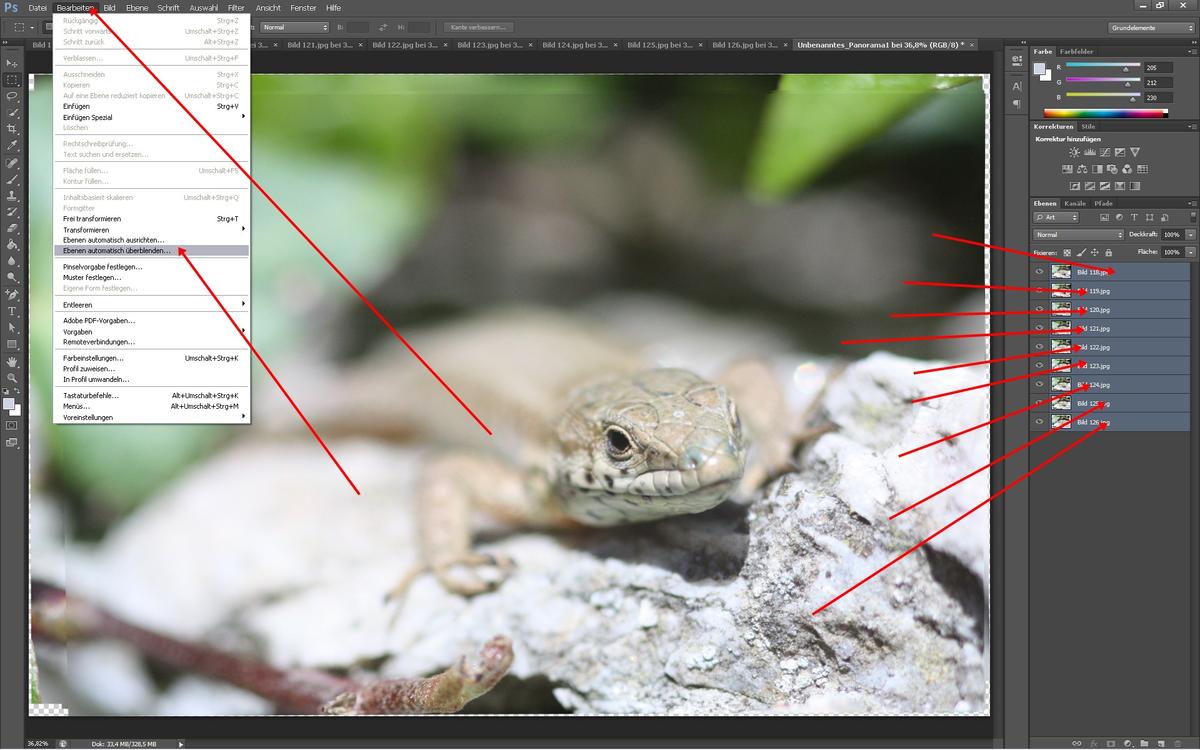Select the Lasso tool
Viewport: 1200px width, 750px height.
click(12, 96)
